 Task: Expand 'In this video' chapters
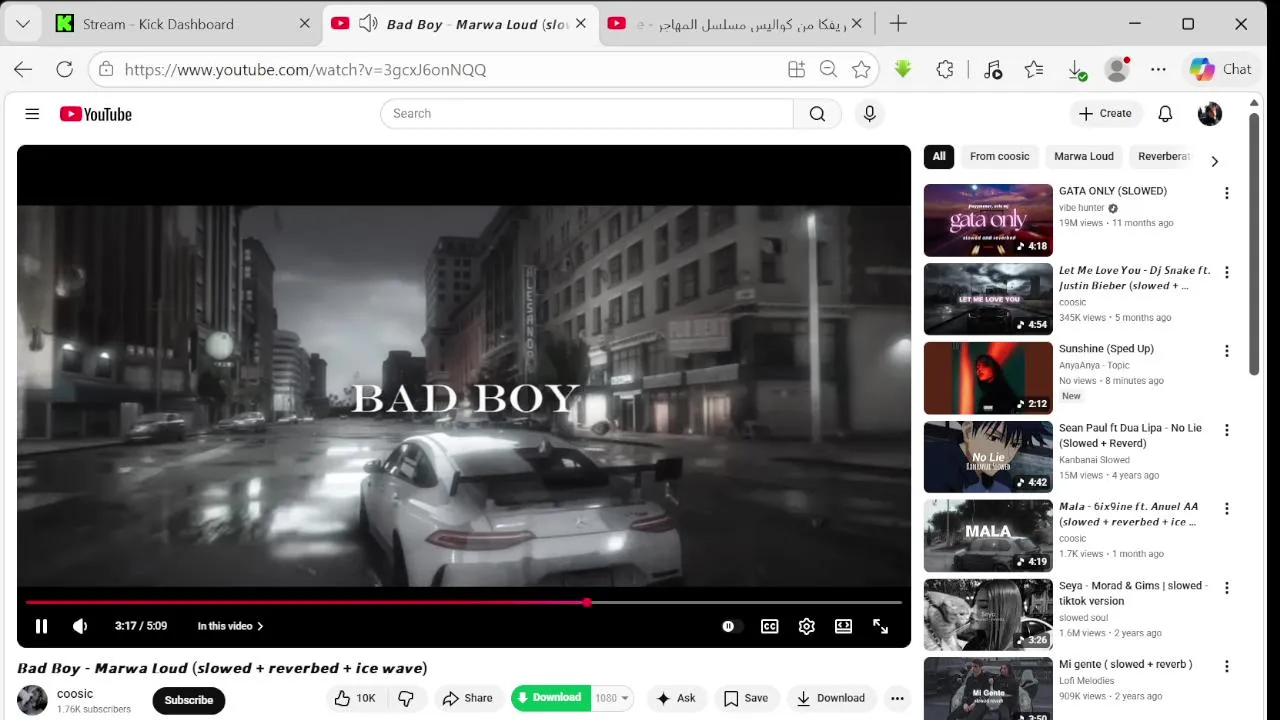230,626
